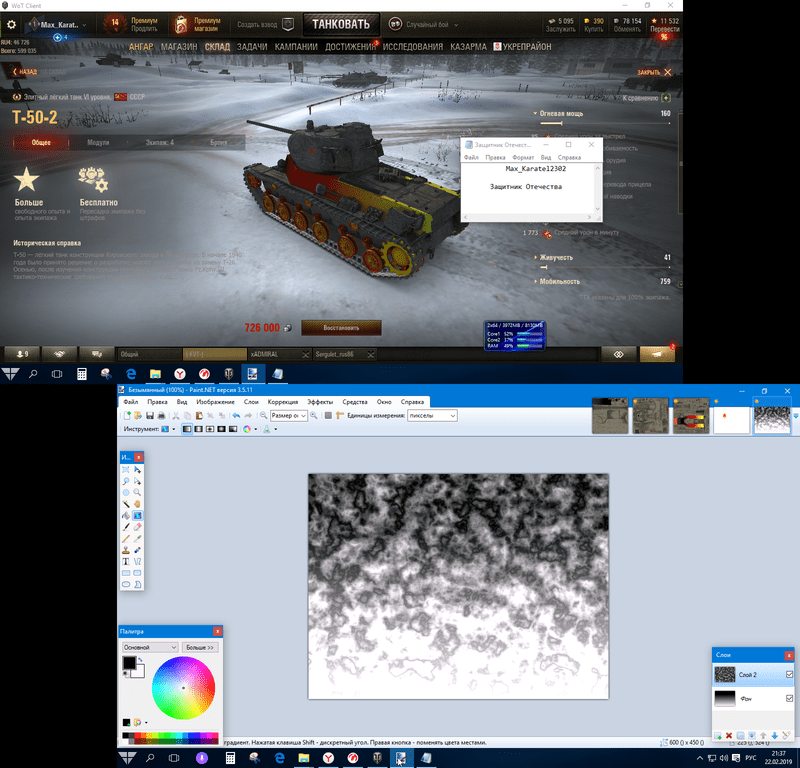
Task: Open the Единицы измерения пикселы dropdown
Action: coord(432,415)
